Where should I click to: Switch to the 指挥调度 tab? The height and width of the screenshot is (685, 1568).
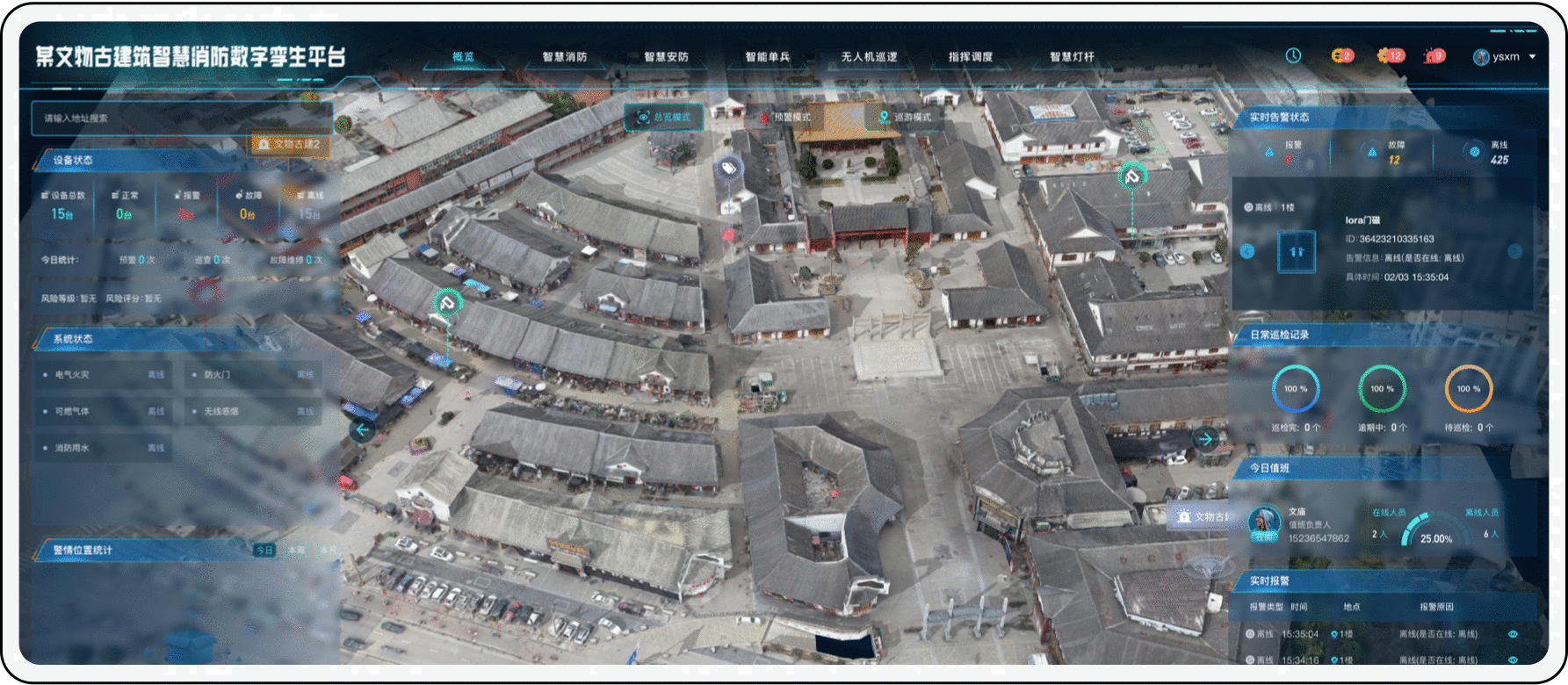coord(971,57)
